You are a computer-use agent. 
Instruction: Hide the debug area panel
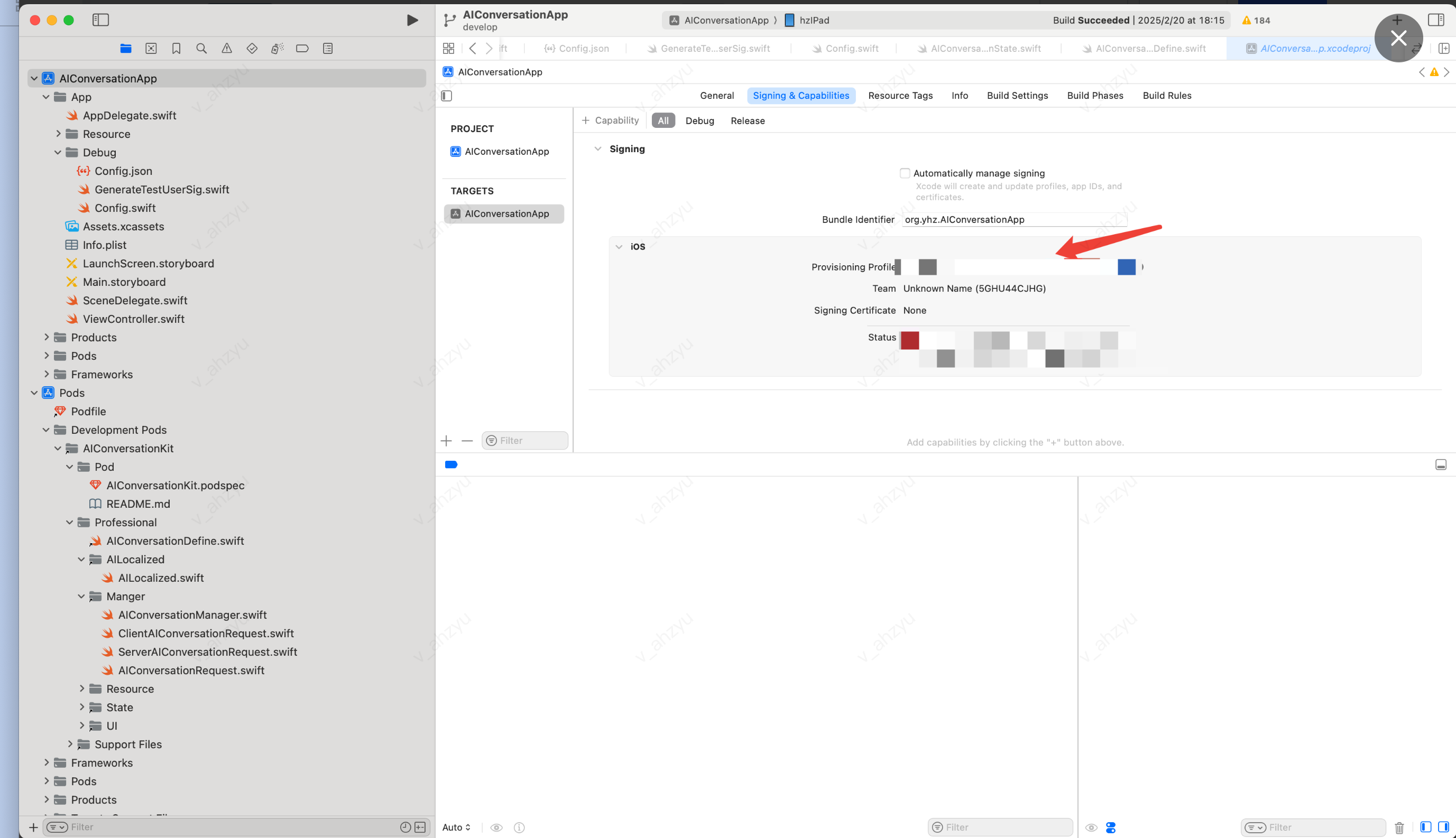click(1441, 464)
